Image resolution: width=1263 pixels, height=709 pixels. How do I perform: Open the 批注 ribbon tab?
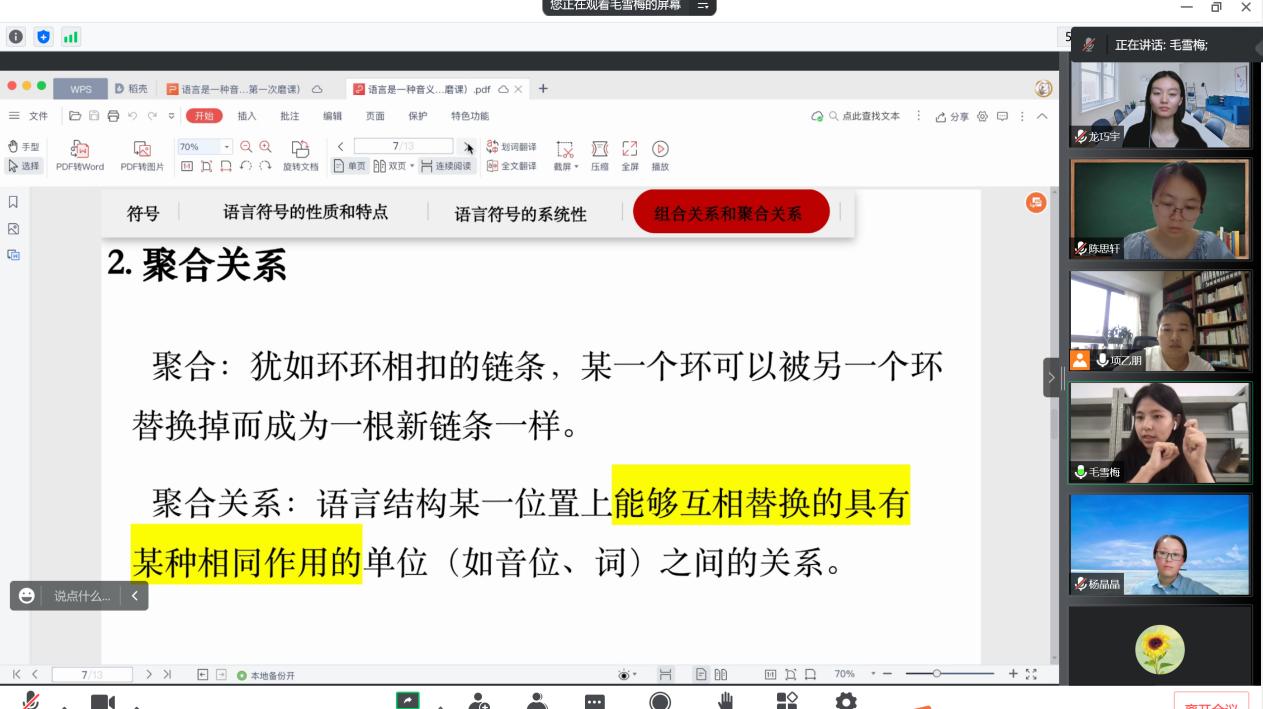[289, 116]
